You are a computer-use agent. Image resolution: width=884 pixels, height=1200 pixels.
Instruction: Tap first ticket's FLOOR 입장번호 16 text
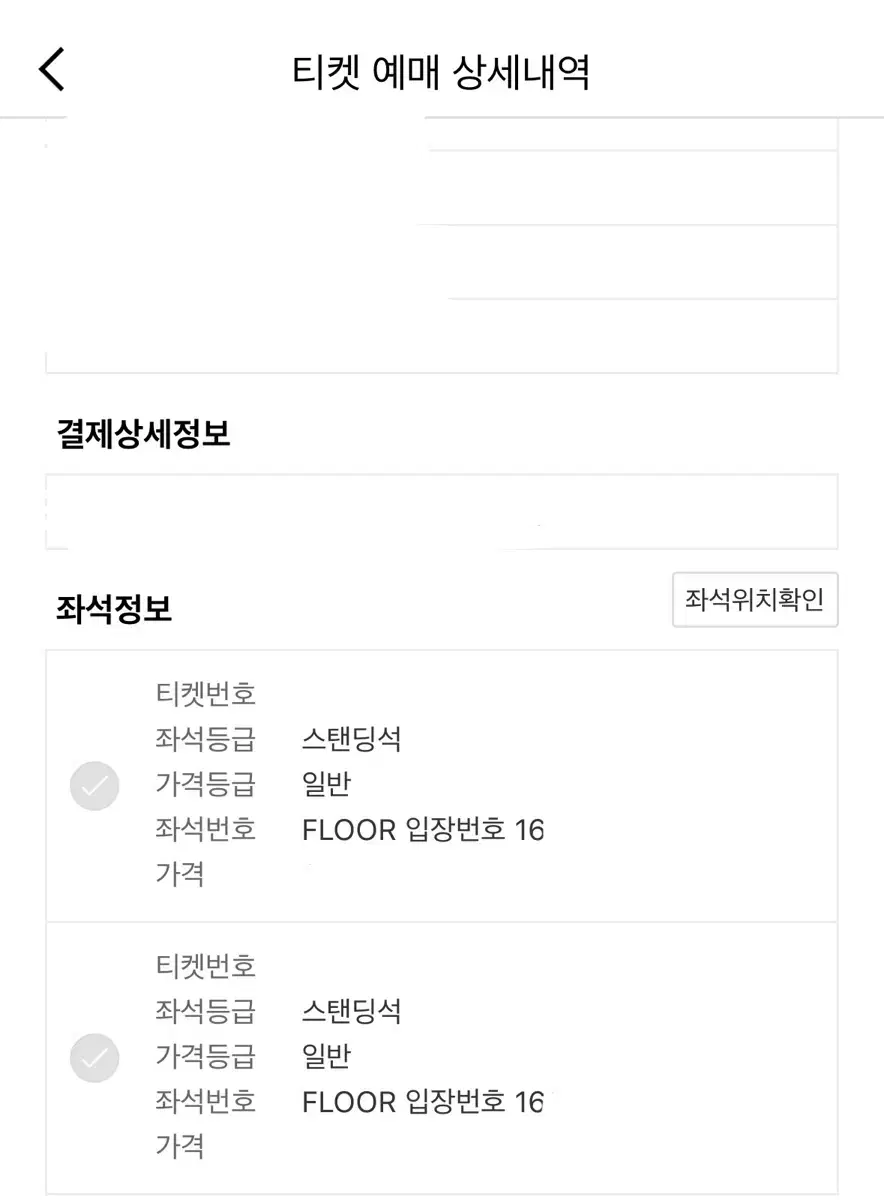click(422, 830)
